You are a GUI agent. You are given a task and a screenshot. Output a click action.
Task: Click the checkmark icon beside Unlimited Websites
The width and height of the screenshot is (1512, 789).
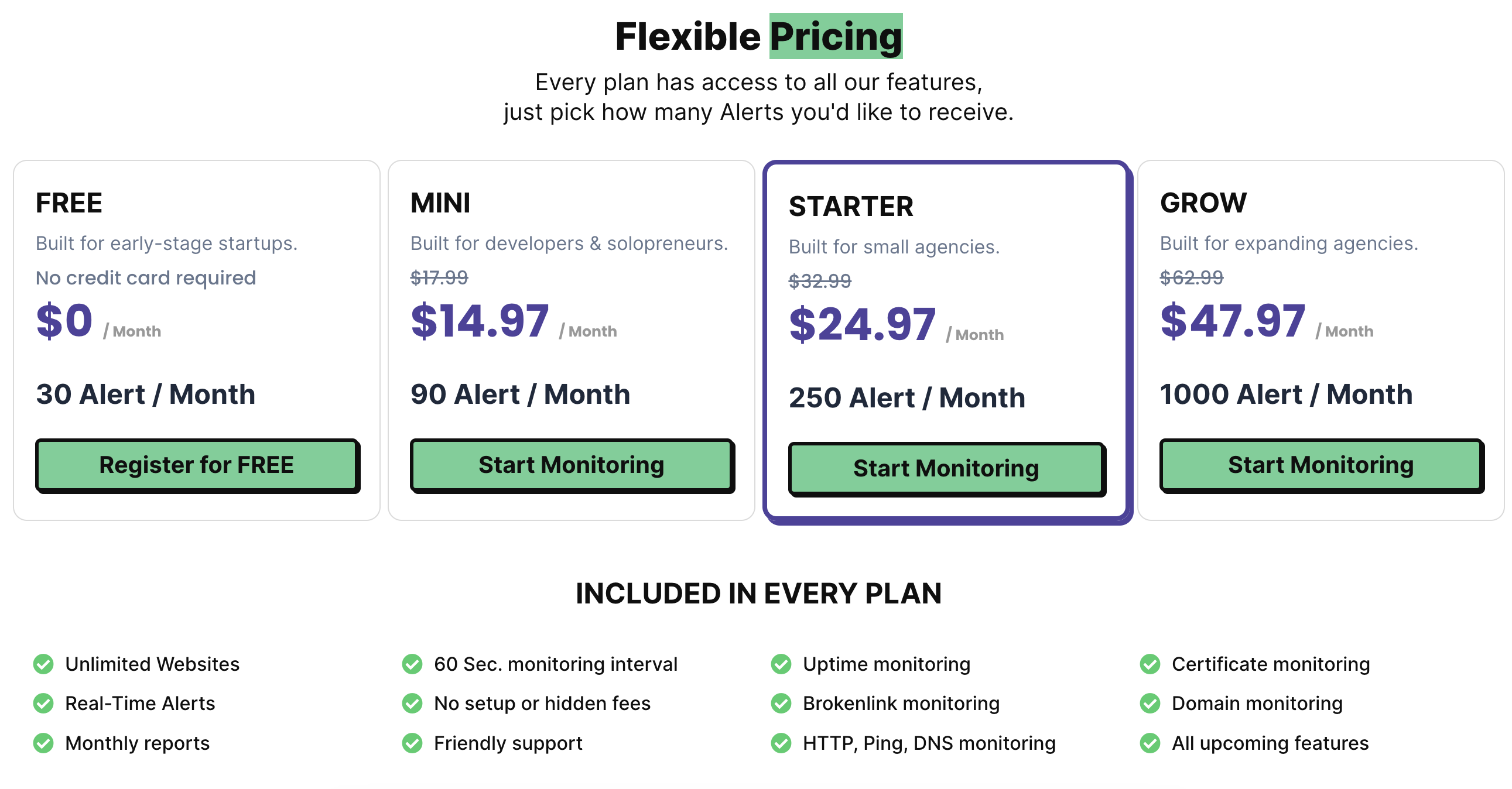[43, 664]
